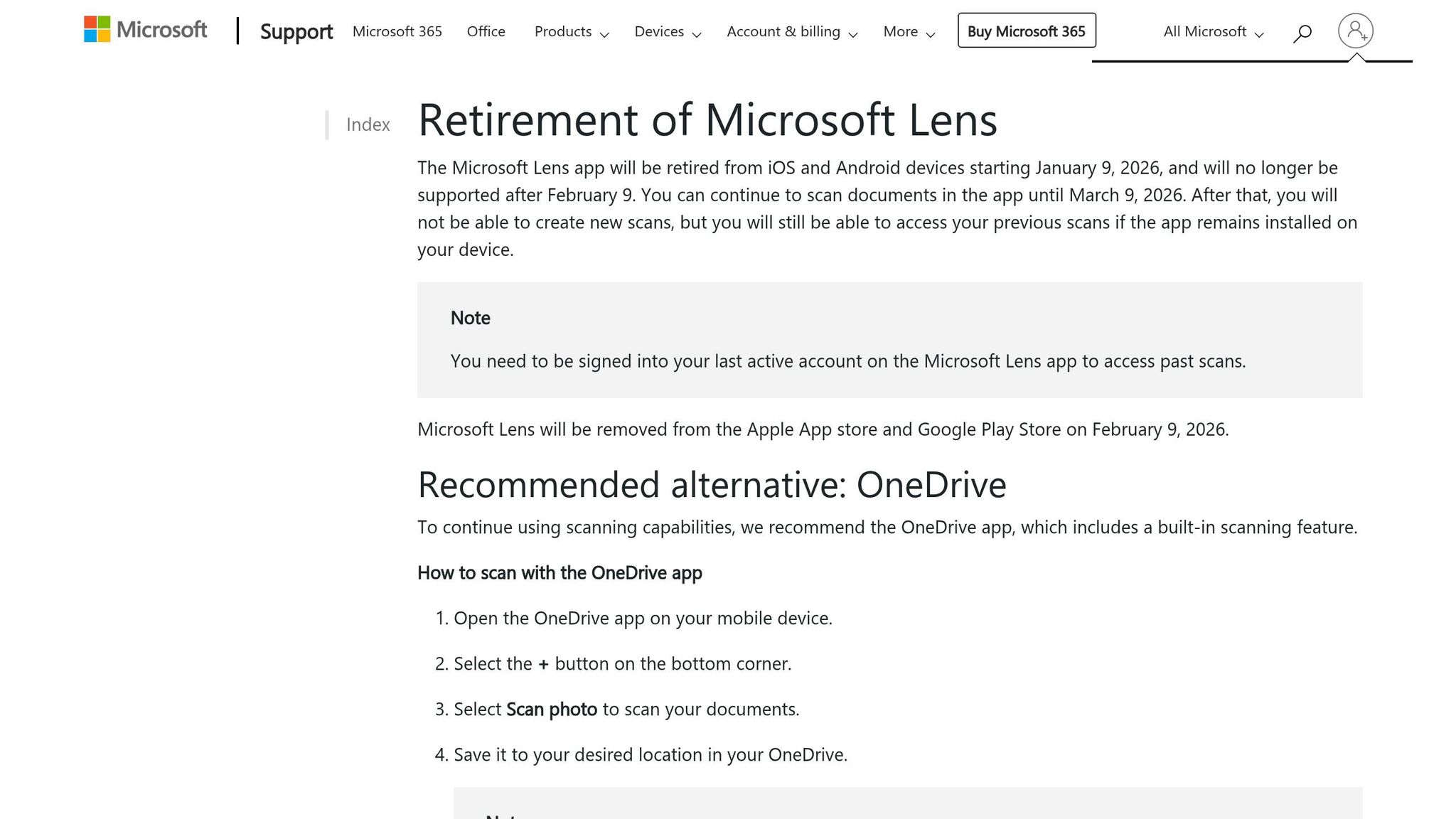Collapse the chevron next to Products

(604, 34)
